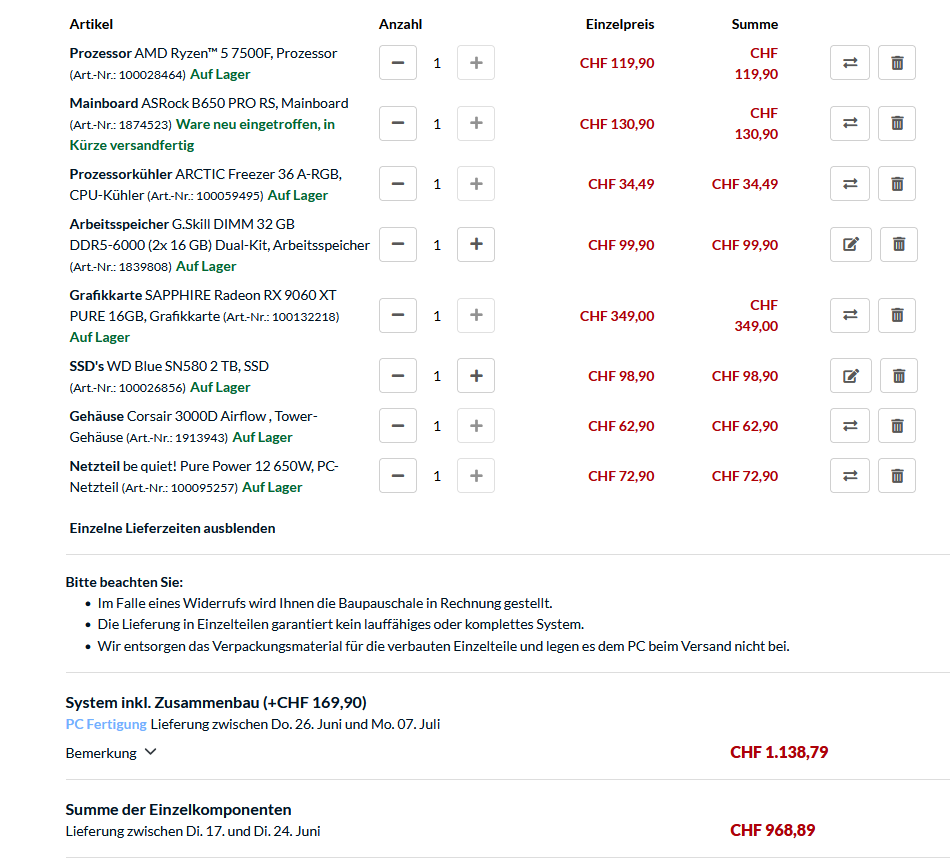
Task: Delete the Corsair 3000D Airflow case
Action: pos(897,426)
